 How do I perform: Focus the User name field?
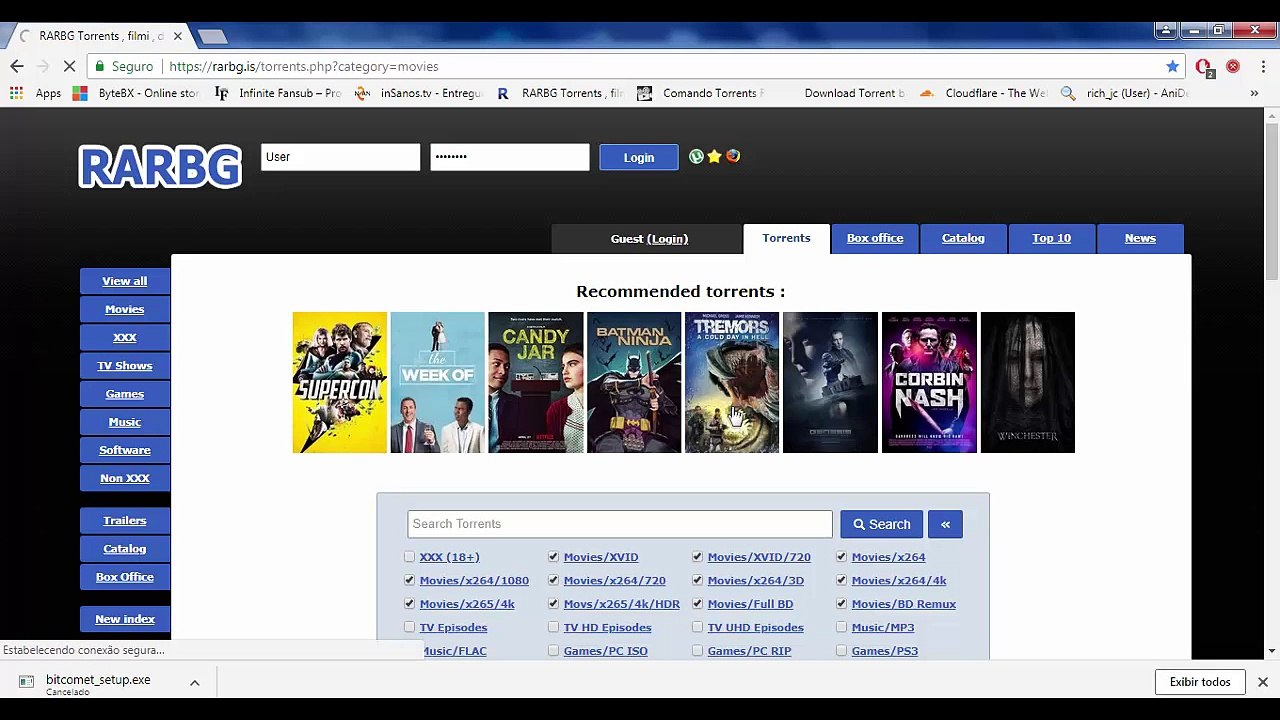click(340, 157)
